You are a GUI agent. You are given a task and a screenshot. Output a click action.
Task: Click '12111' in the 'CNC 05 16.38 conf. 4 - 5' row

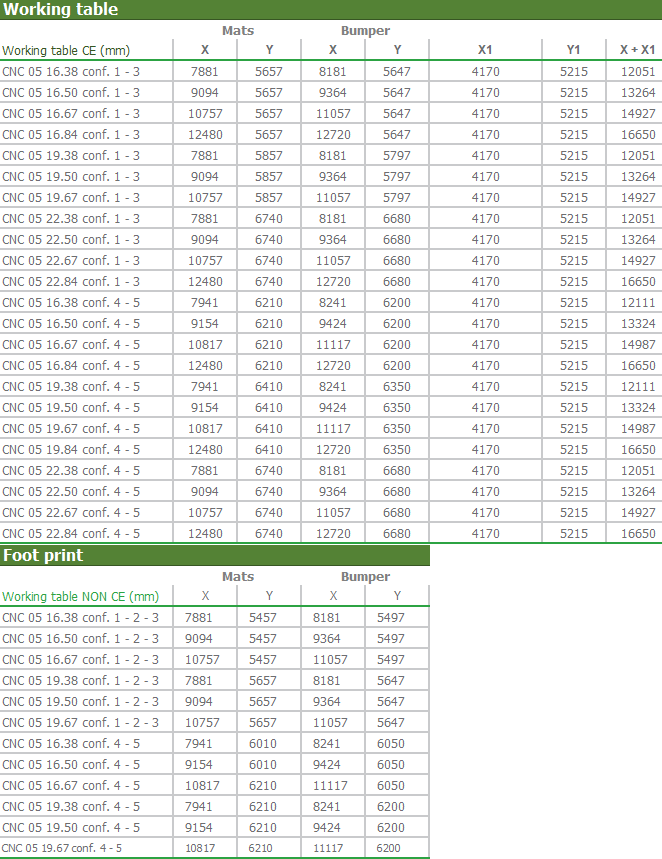(638, 303)
